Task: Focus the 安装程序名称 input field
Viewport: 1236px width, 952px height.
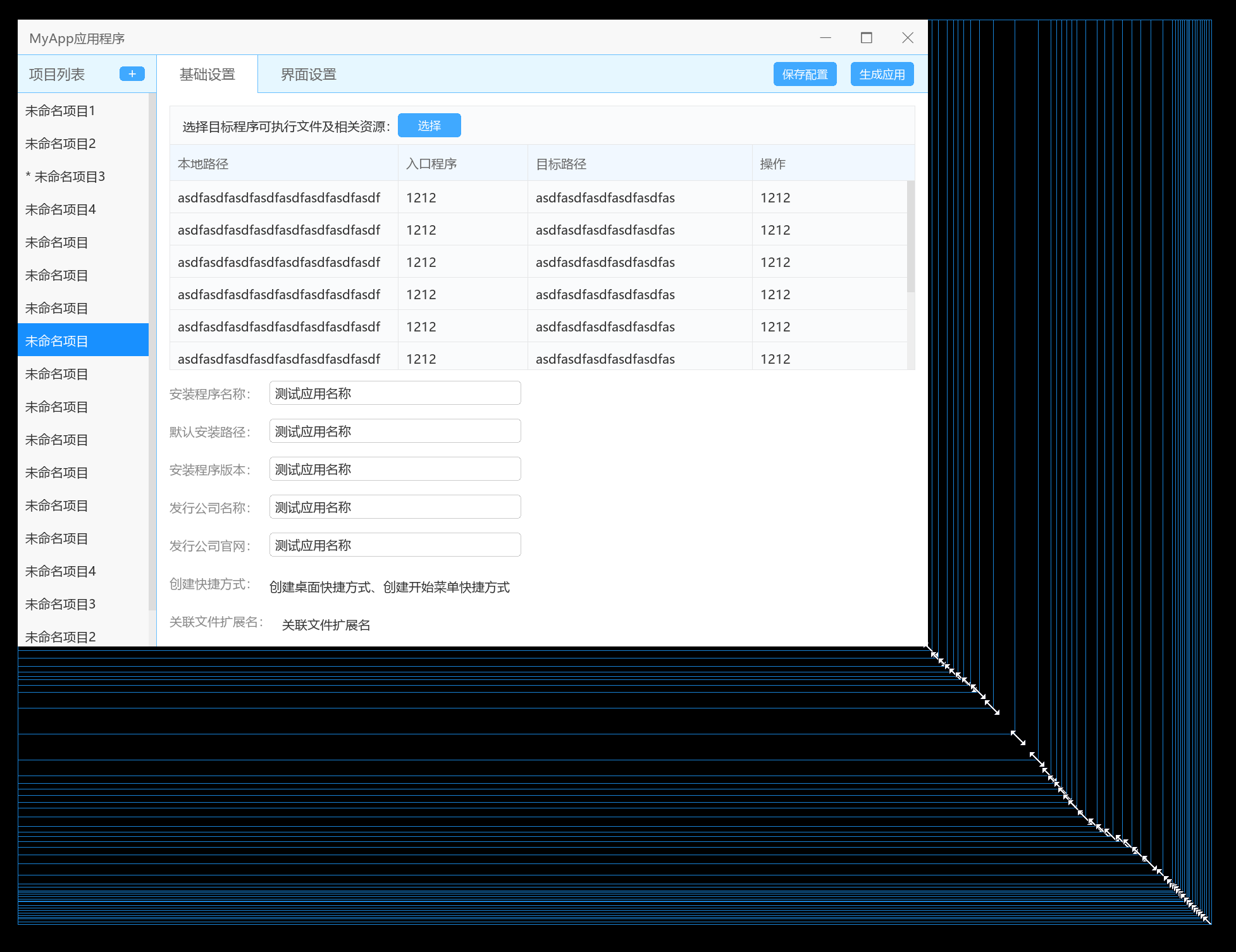Action: pyautogui.click(x=395, y=393)
